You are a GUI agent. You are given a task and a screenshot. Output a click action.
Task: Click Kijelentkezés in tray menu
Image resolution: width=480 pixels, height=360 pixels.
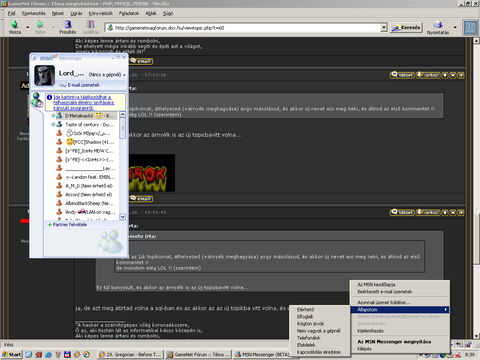[x=400, y=331]
